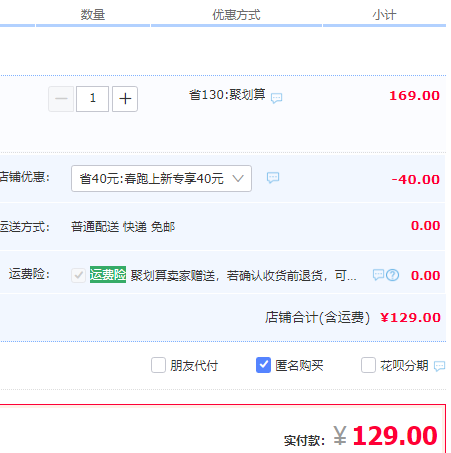Viewport: 451px width, 453px height.
Task: Click the comment icon beside 花呗分期
Action: [x=439, y=366]
